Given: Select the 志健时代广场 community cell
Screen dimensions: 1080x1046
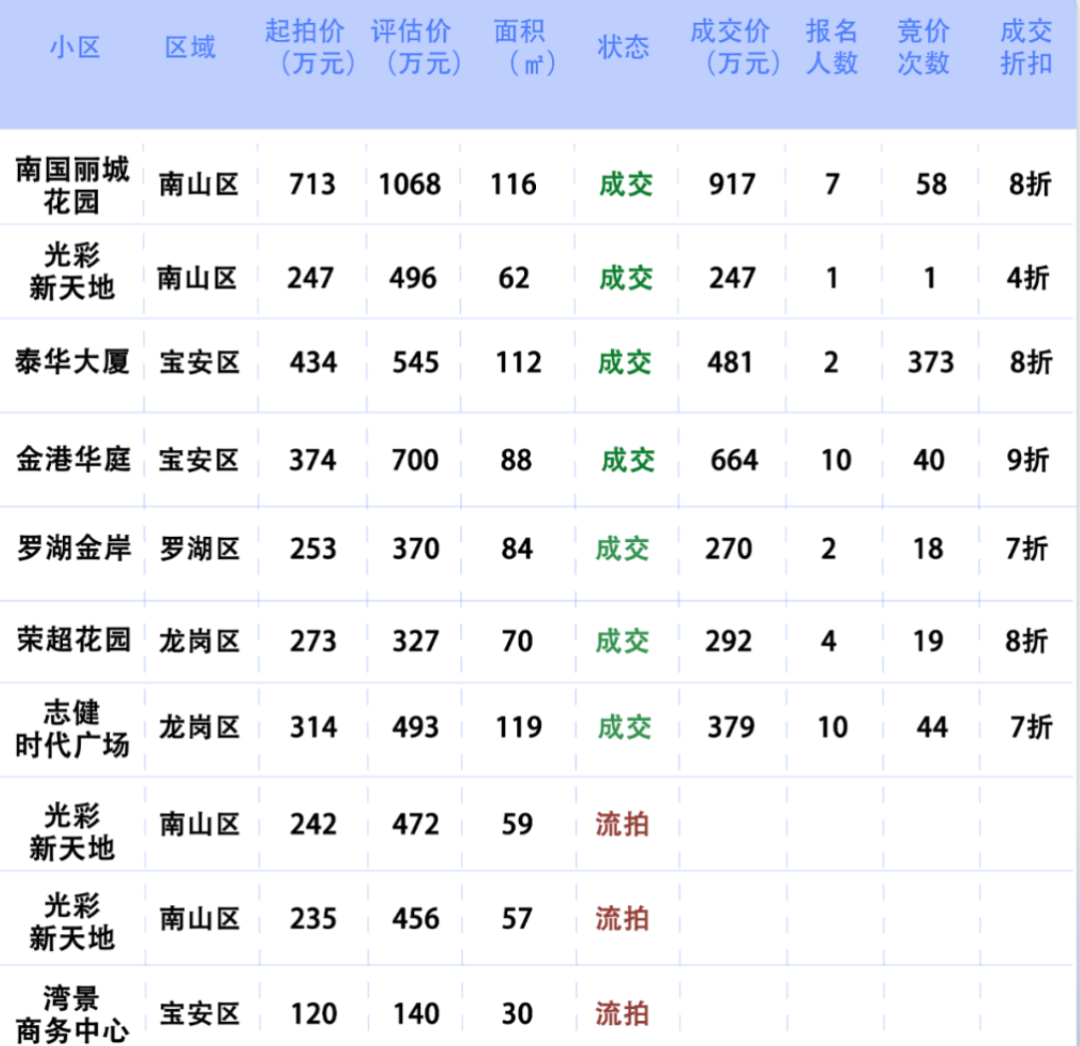Looking at the screenshot, I should coord(72,728).
